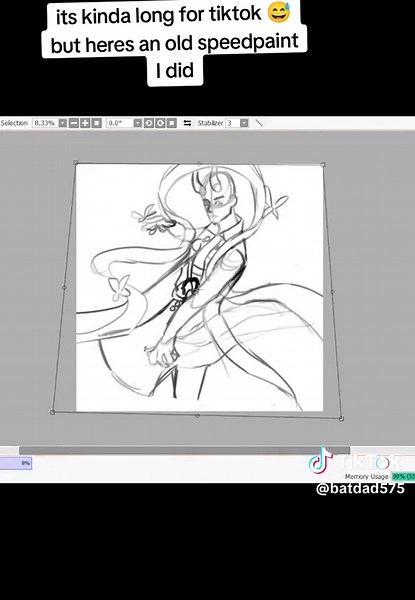The width and height of the screenshot is (415, 600).
Task: Click the zoom out minus icon
Action: click(x=74, y=123)
